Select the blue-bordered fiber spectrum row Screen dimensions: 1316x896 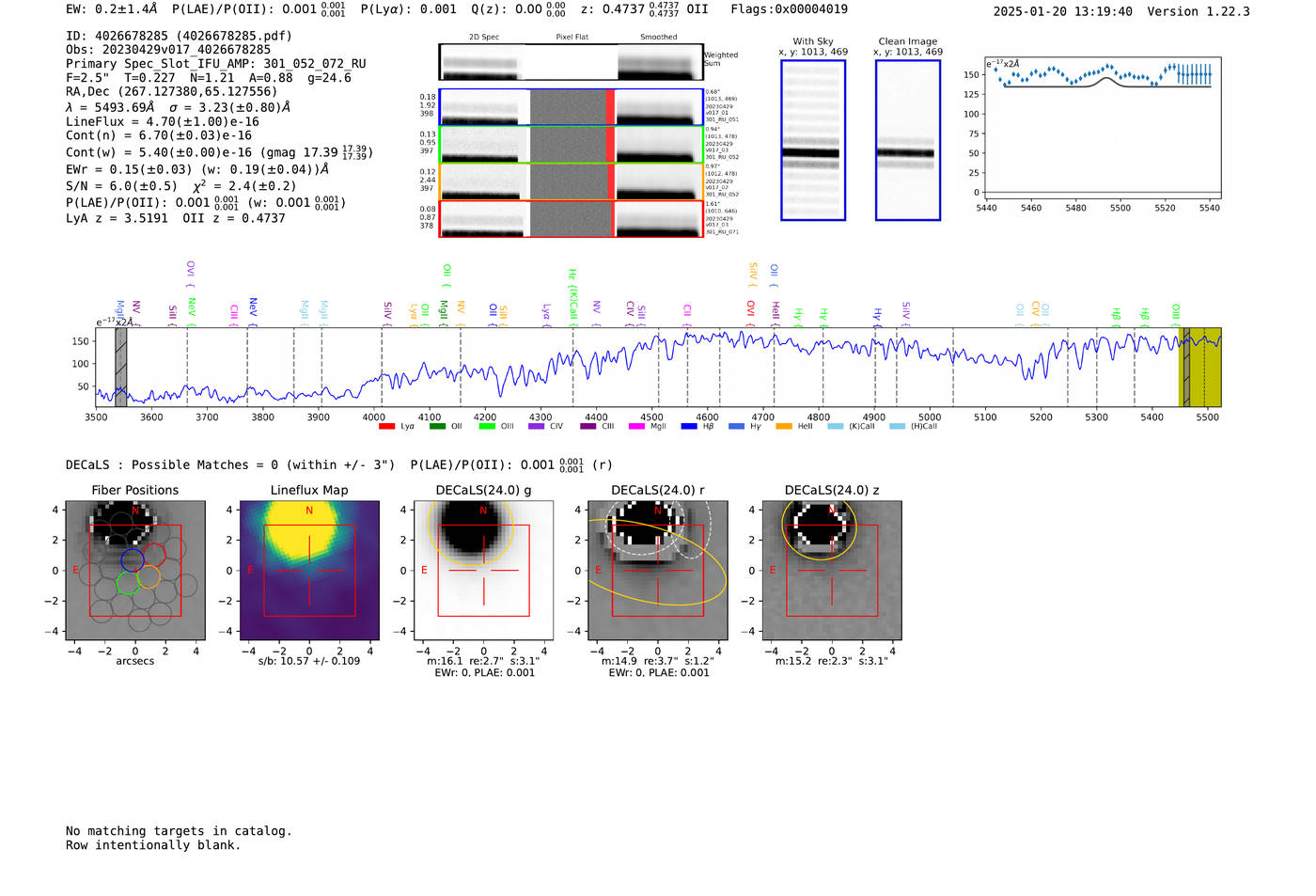[x=572, y=107]
